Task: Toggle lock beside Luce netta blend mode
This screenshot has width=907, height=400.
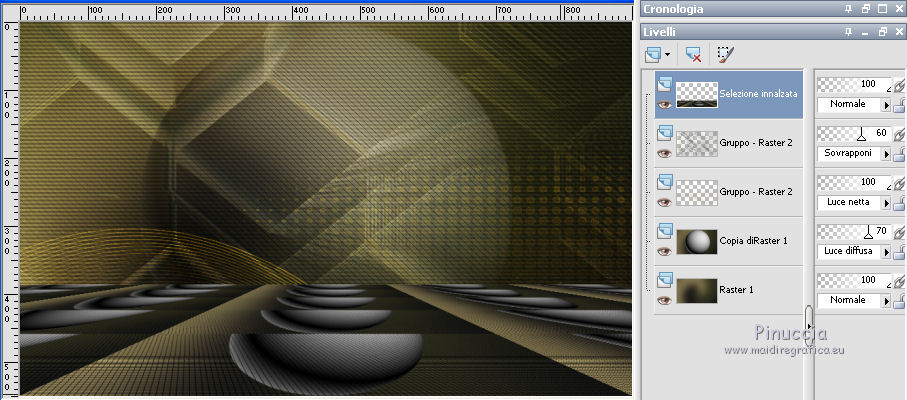Action: (898, 203)
